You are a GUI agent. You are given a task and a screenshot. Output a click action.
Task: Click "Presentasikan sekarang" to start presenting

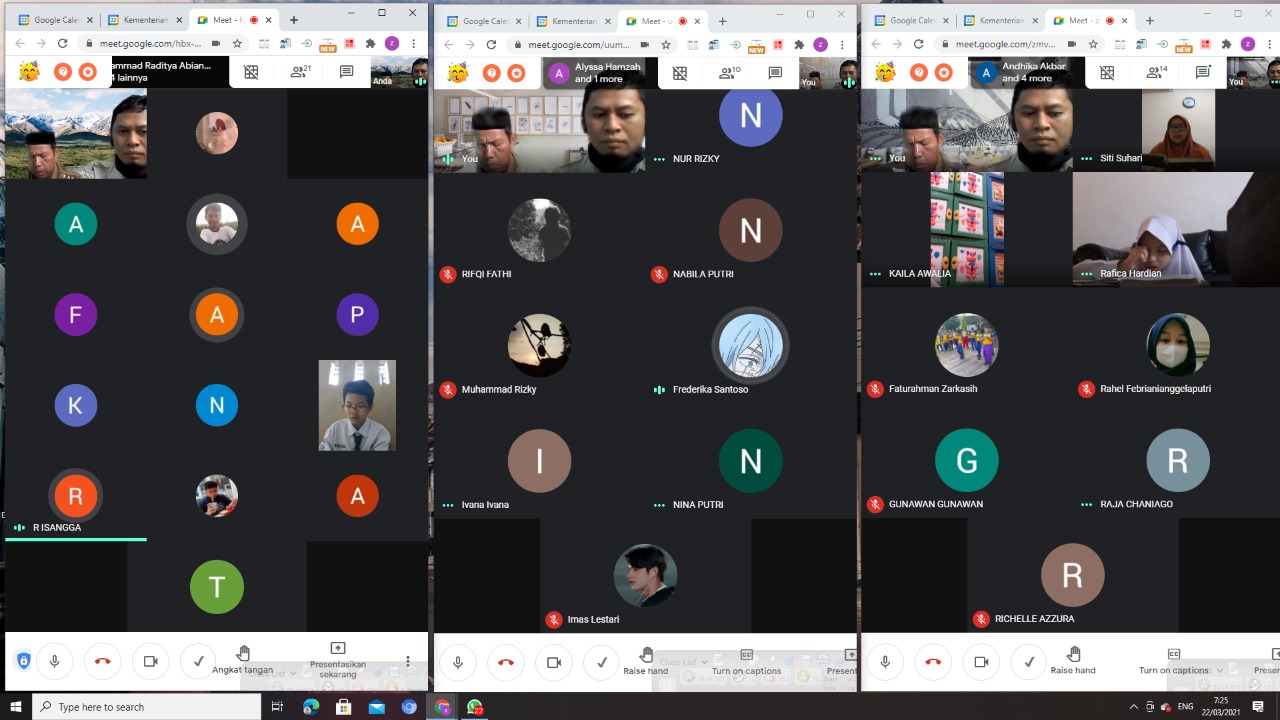(338, 660)
